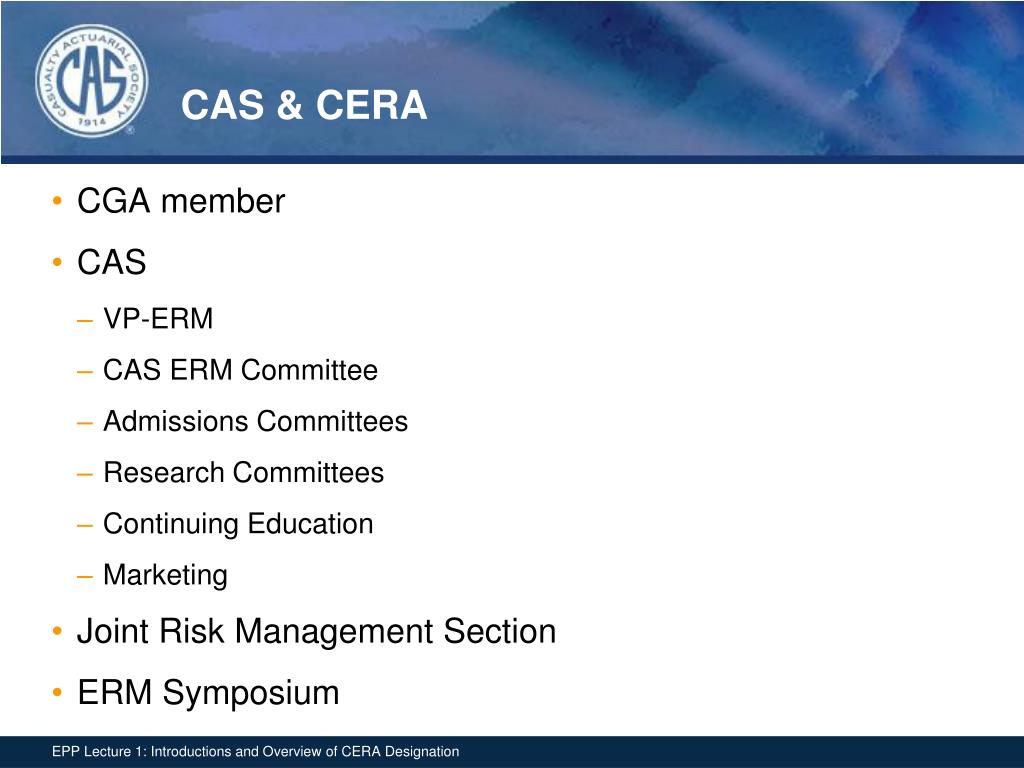
Task: Select the "CAS ERM Committee" line
Action: click(240, 370)
